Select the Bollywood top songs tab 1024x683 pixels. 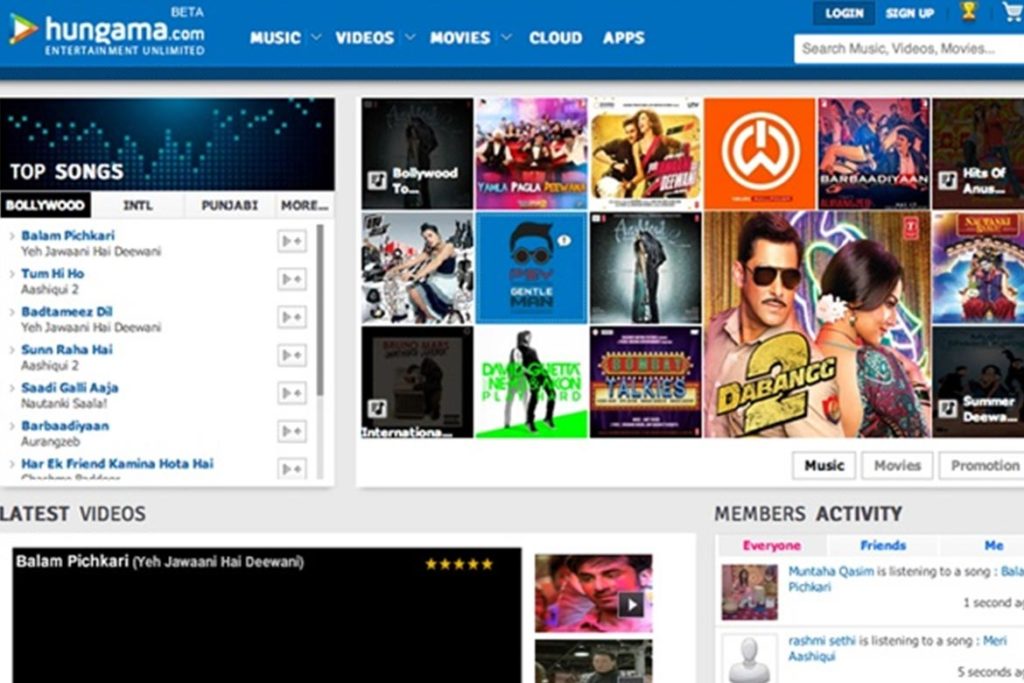45,205
